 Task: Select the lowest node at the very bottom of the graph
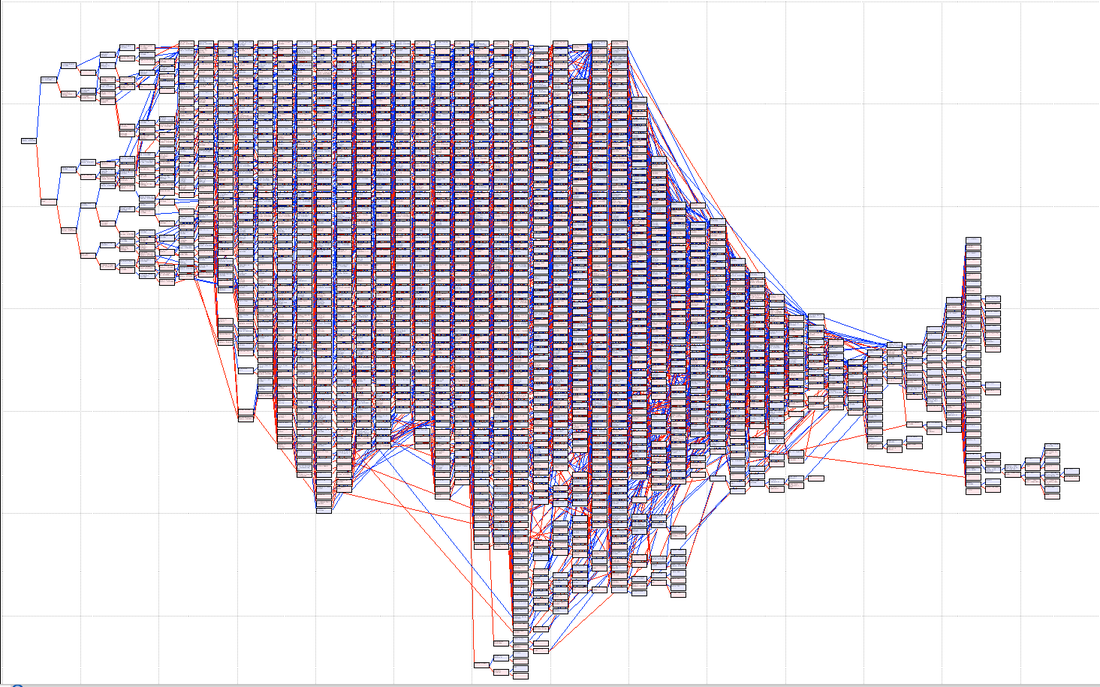click(x=521, y=676)
